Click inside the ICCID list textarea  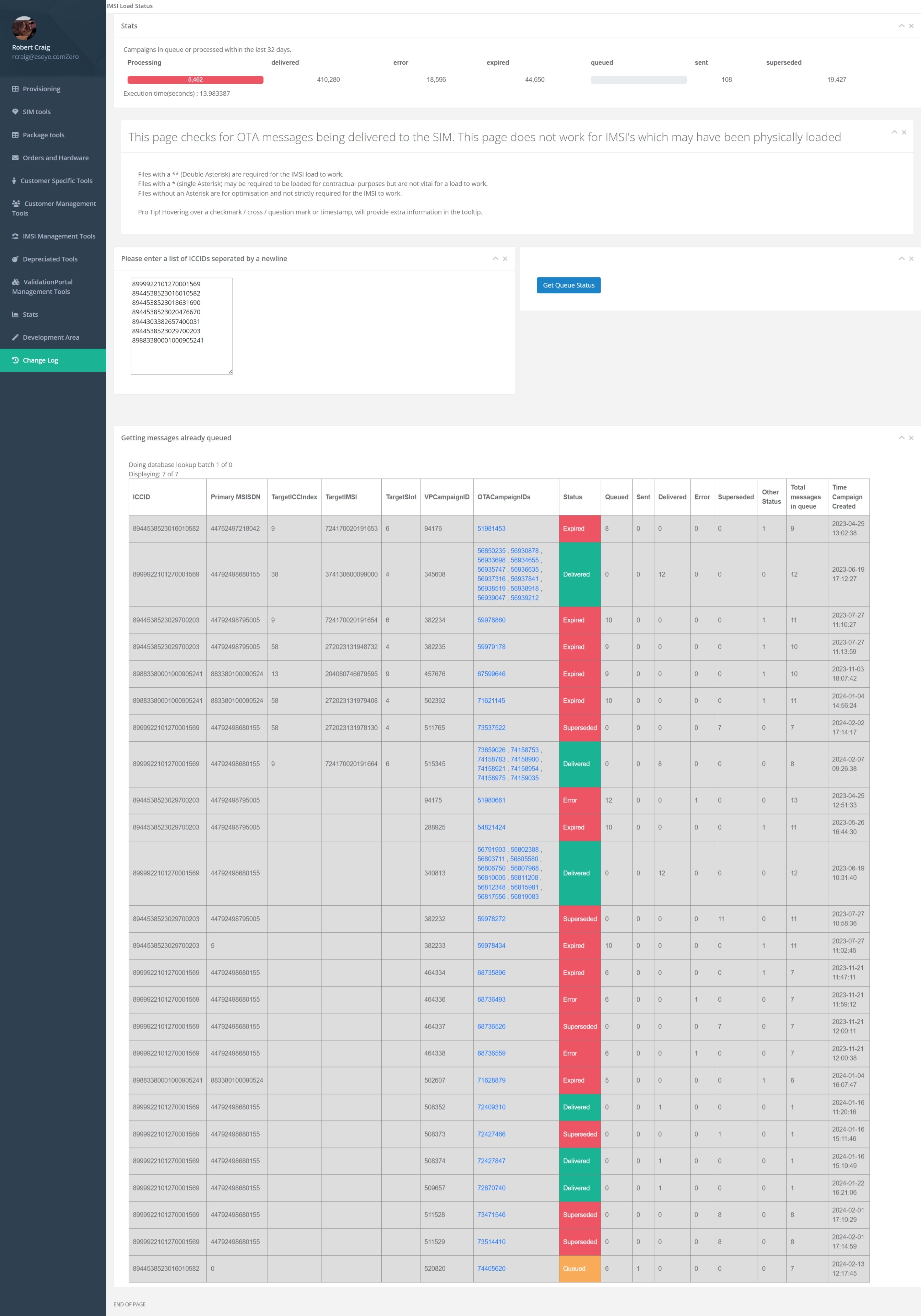click(181, 326)
